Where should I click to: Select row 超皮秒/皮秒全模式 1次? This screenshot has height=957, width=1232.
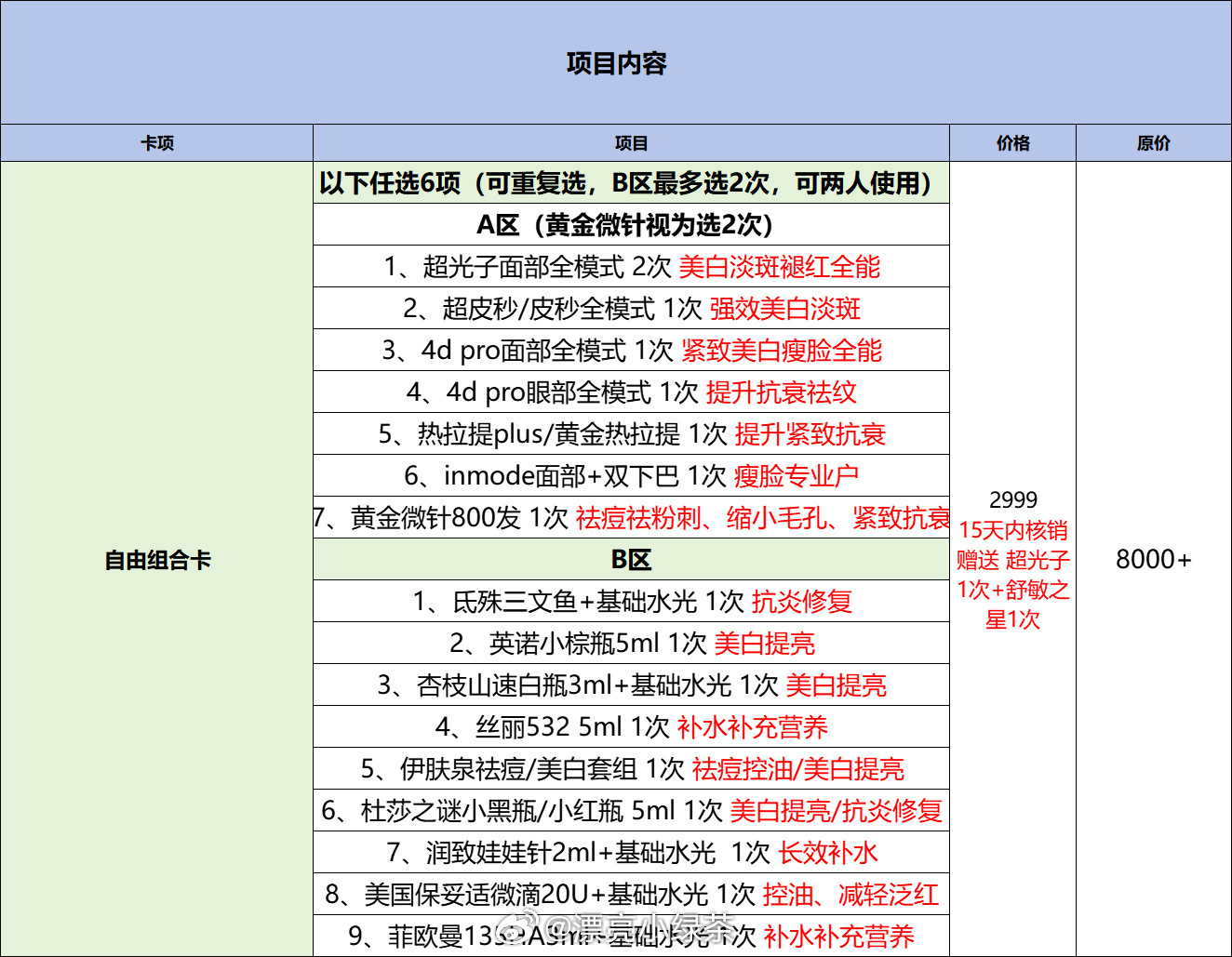[631, 309]
